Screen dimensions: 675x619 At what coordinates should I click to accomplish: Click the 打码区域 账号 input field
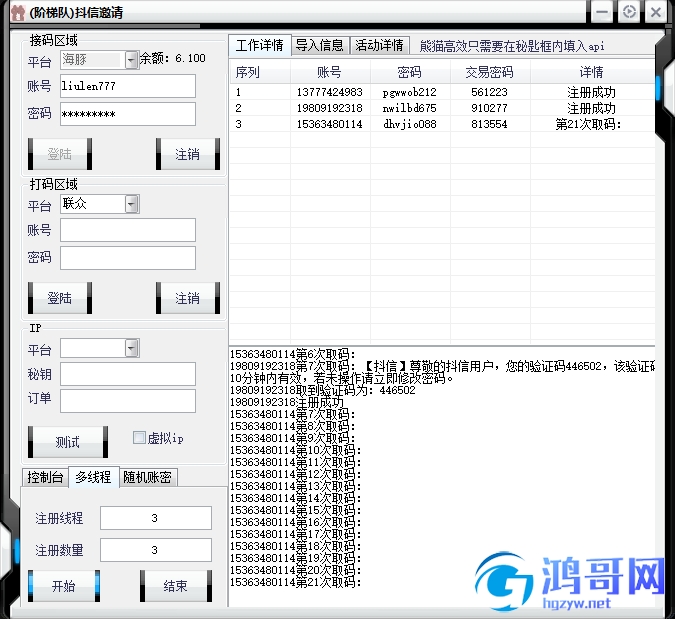pyautogui.click(x=128, y=230)
